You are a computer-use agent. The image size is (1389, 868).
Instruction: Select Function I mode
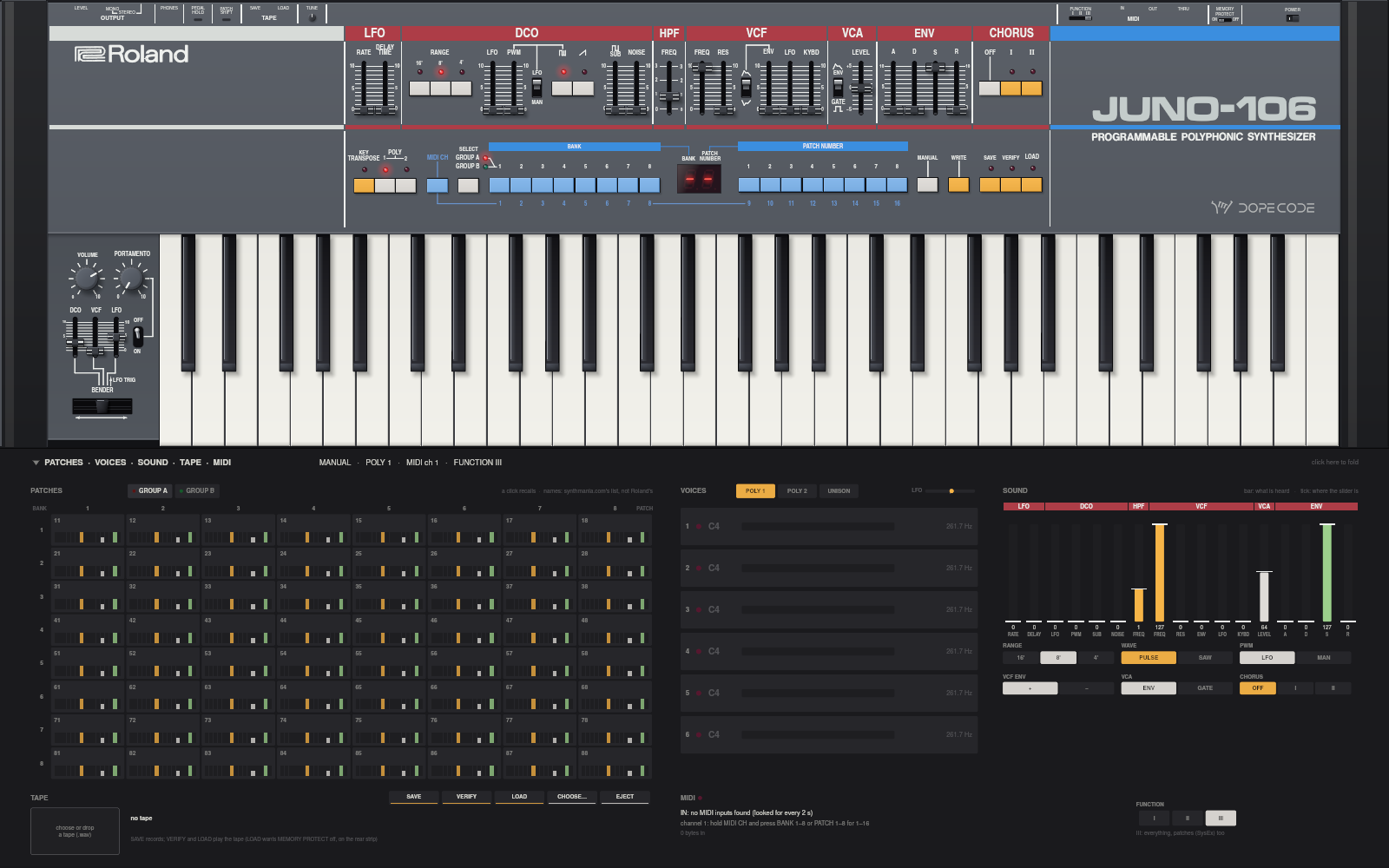pyautogui.click(x=1154, y=818)
